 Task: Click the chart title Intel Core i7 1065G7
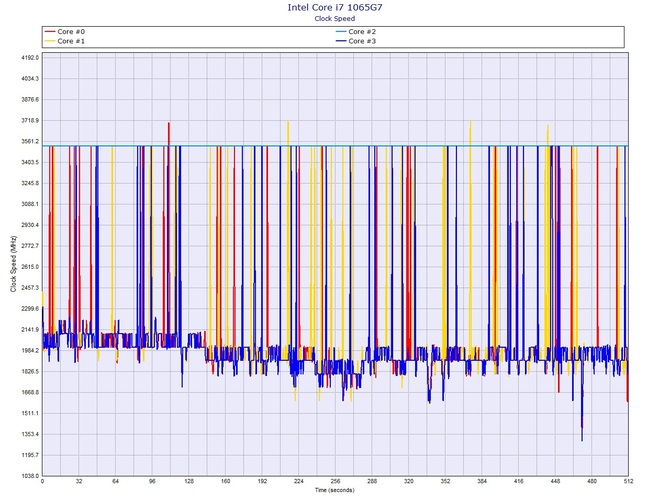[335, 7]
